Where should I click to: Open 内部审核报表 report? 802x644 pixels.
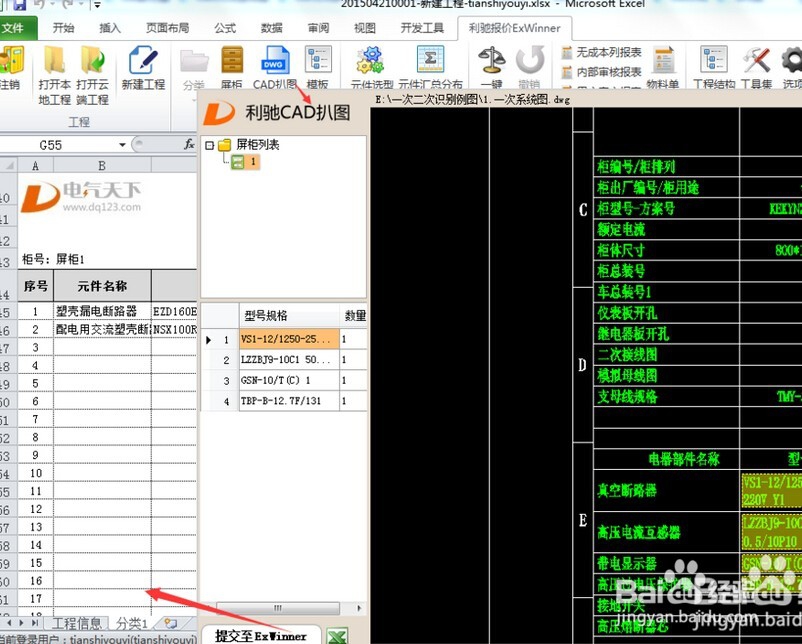pyautogui.click(x=602, y=72)
